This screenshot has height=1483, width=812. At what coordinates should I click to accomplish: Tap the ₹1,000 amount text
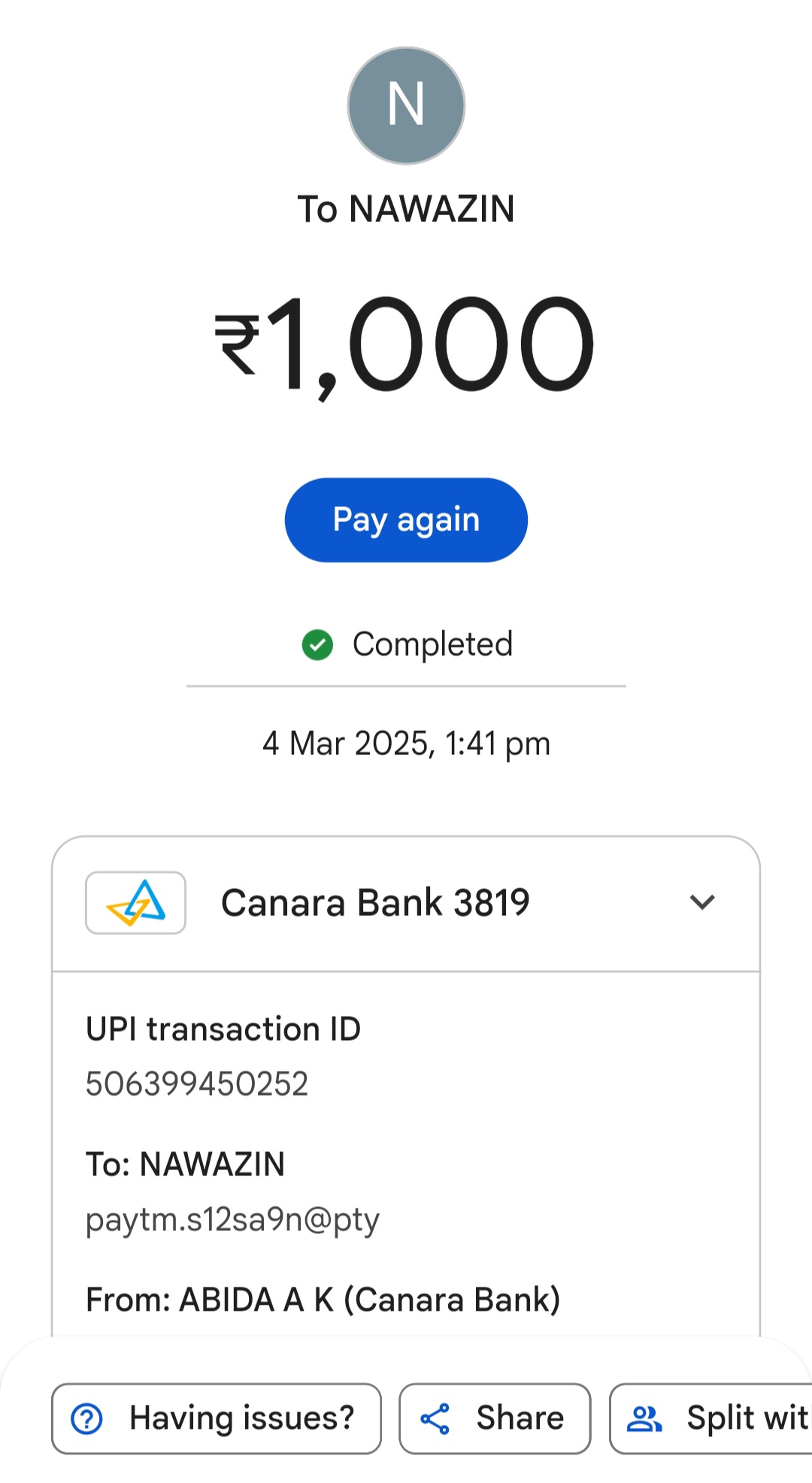(x=405, y=343)
